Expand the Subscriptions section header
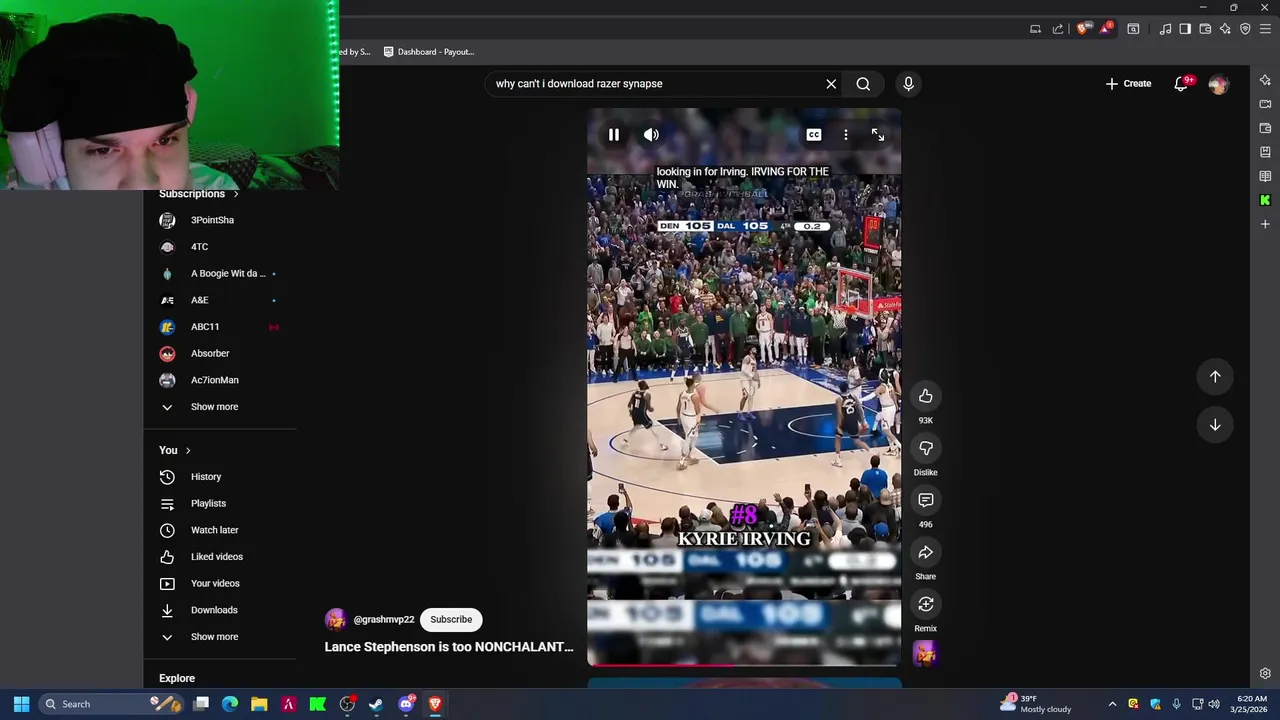 pyautogui.click(x=198, y=194)
